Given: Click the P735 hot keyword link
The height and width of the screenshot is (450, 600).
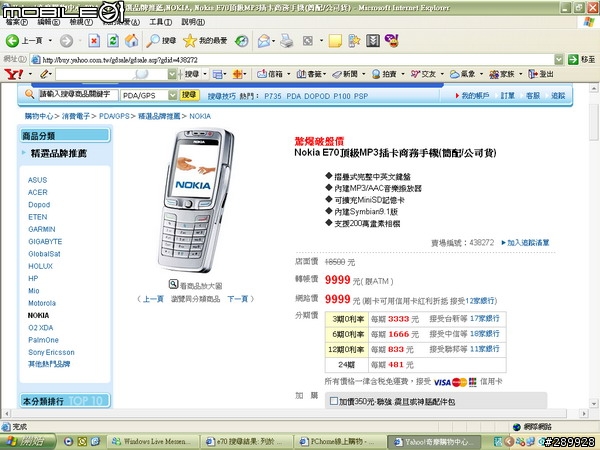Looking at the screenshot, I should tap(273, 96).
